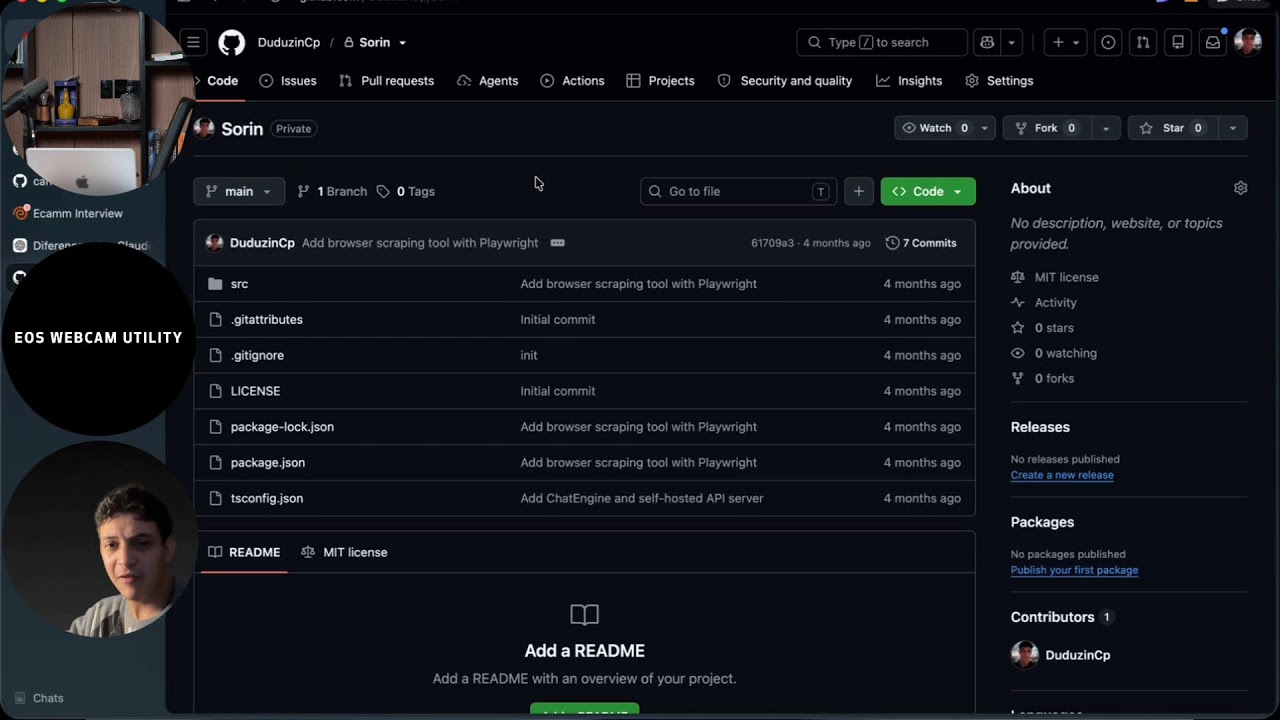Click the file icon beside tsconfig.json

point(215,498)
